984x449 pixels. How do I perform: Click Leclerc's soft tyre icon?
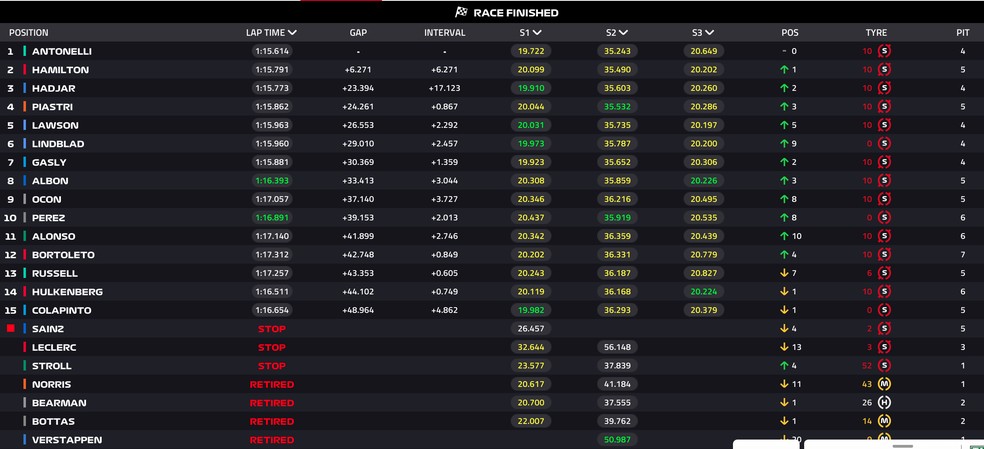[884, 347]
